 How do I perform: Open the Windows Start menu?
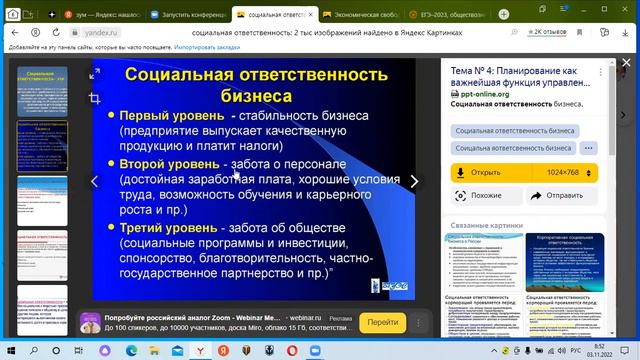click(11, 351)
